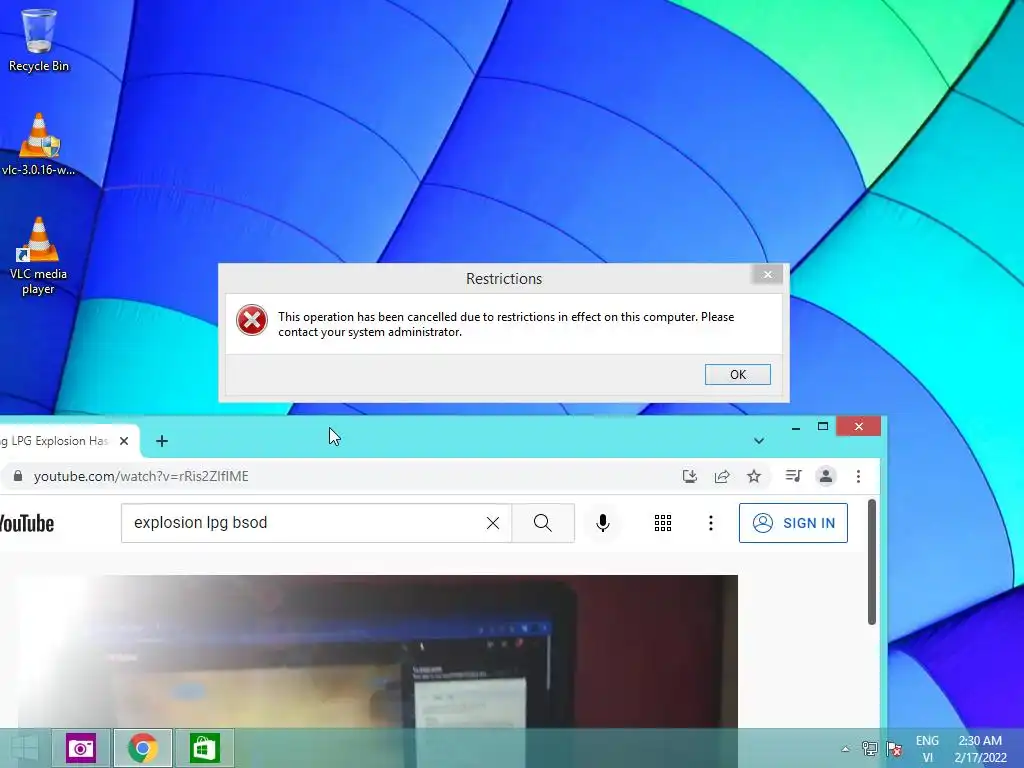1024x768 pixels.
Task: Open Chrome tab search chevron
Action: tap(759, 441)
